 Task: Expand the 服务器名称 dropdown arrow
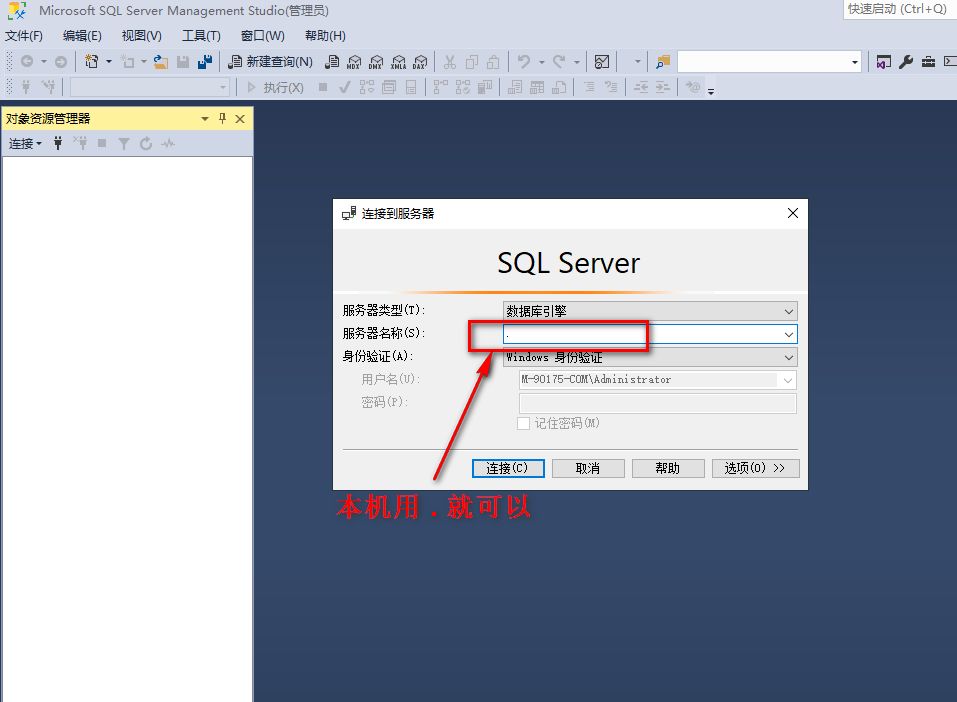[x=789, y=335]
